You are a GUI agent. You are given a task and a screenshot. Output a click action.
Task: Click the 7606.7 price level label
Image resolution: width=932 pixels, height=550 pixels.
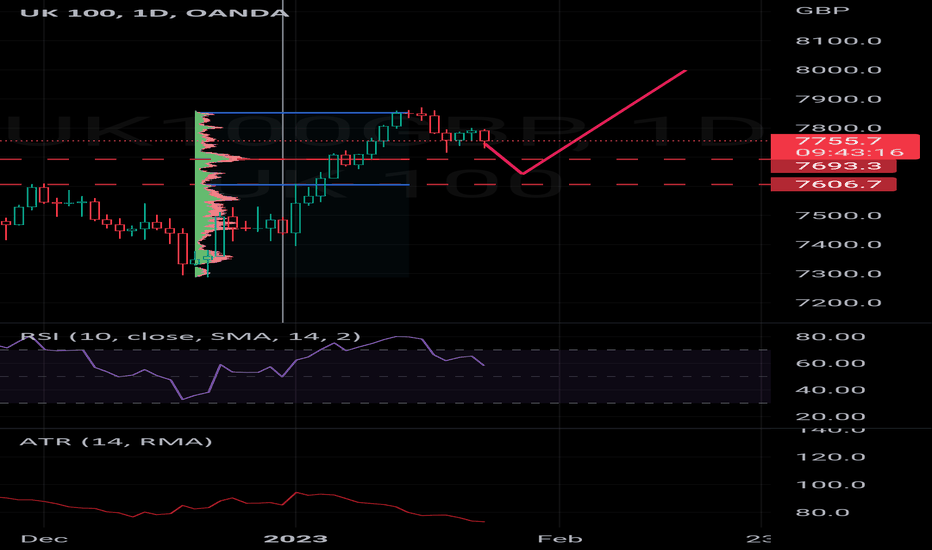click(833, 184)
